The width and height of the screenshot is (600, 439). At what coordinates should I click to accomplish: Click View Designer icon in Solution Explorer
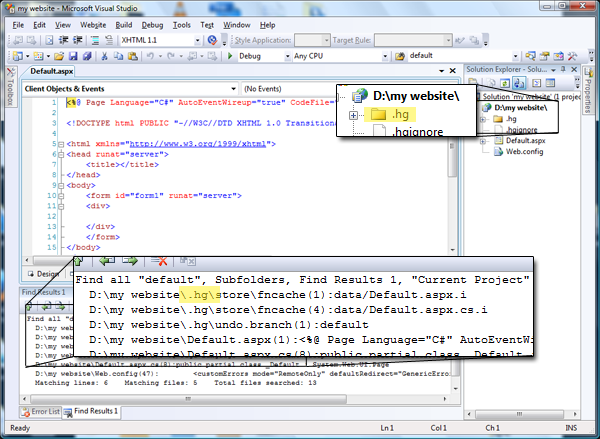click(x=550, y=83)
